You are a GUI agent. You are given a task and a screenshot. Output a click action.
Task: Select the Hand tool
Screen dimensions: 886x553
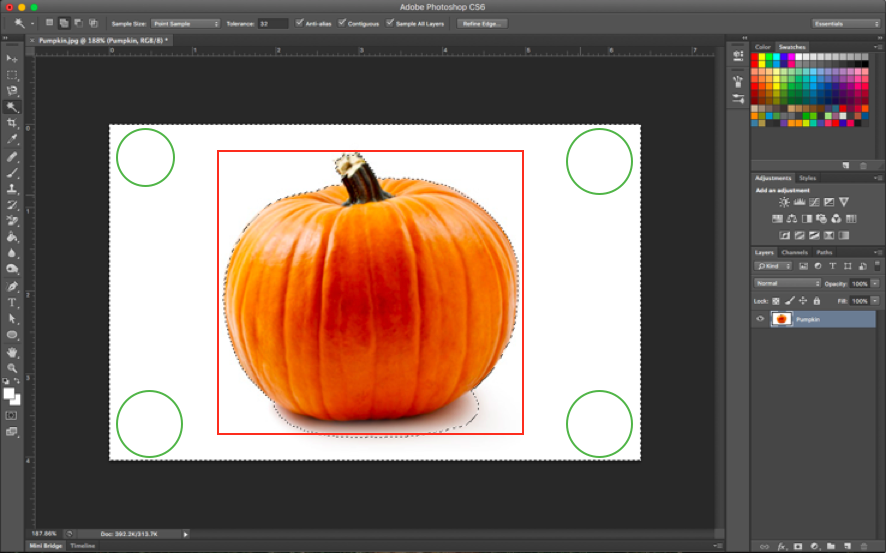(12, 352)
